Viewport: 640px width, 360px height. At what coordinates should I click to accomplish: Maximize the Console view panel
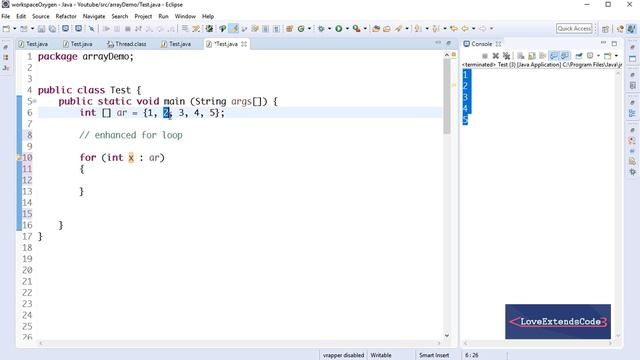(x=614, y=43)
